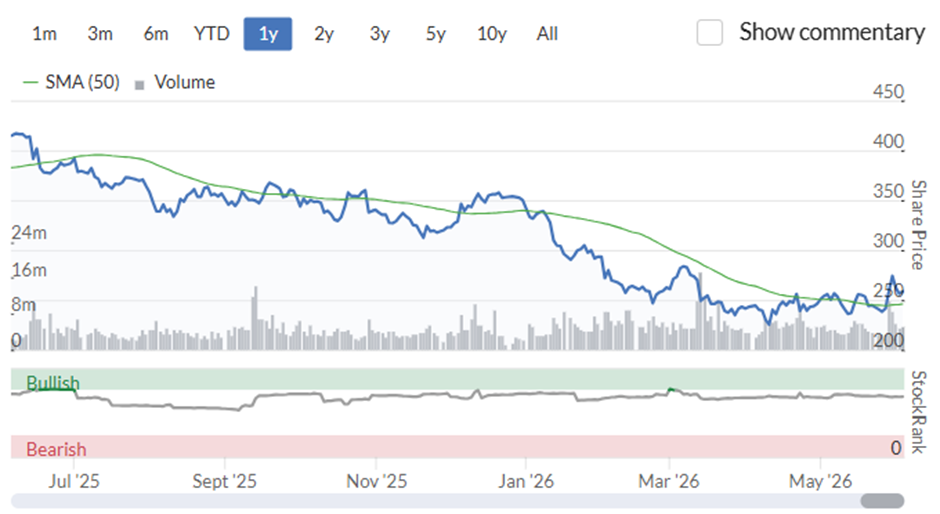Image resolution: width=940 pixels, height=514 pixels.
Task: Click the Sept '25 axis label
Action: [224, 481]
